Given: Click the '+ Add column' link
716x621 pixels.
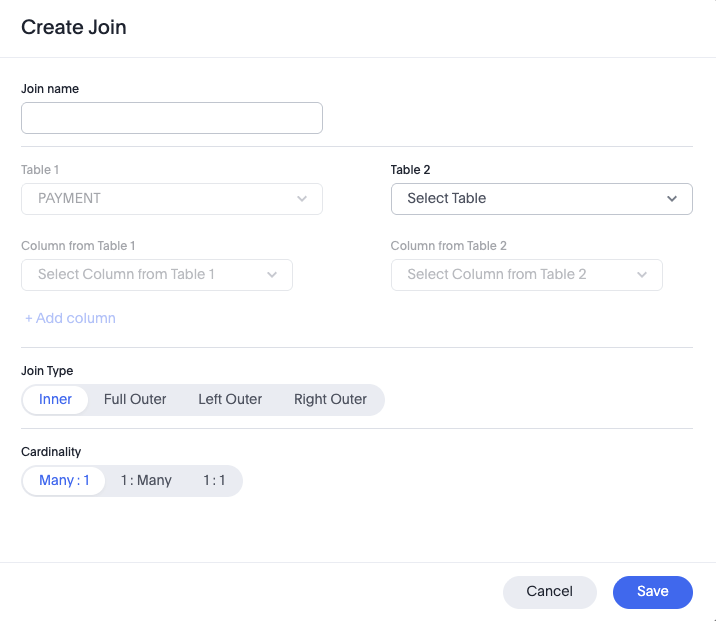Looking at the screenshot, I should coord(70,318).
